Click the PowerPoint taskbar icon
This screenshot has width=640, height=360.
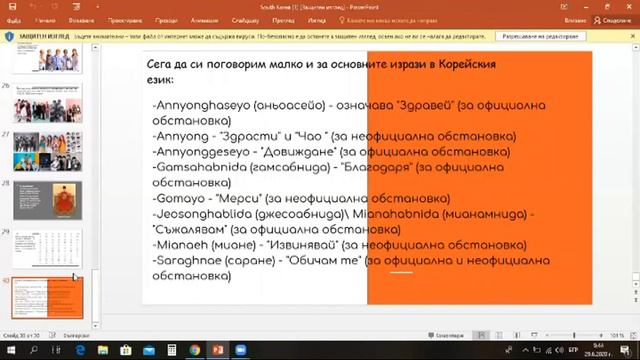tap(218, 350)
